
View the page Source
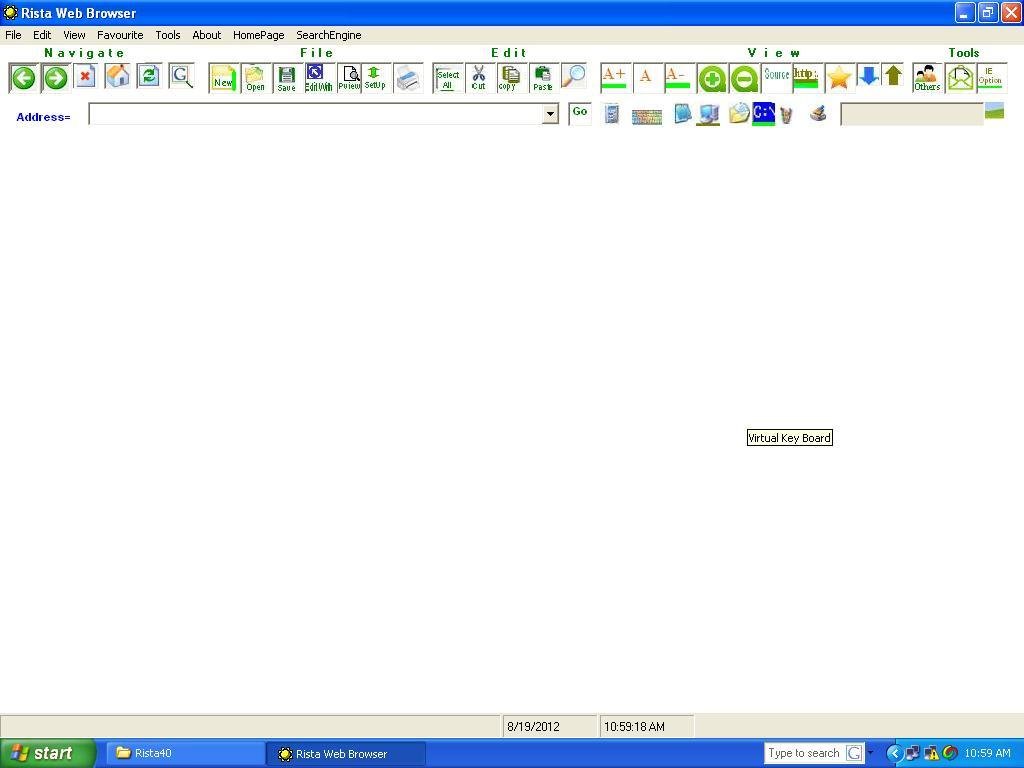click(x=776, y=77)
